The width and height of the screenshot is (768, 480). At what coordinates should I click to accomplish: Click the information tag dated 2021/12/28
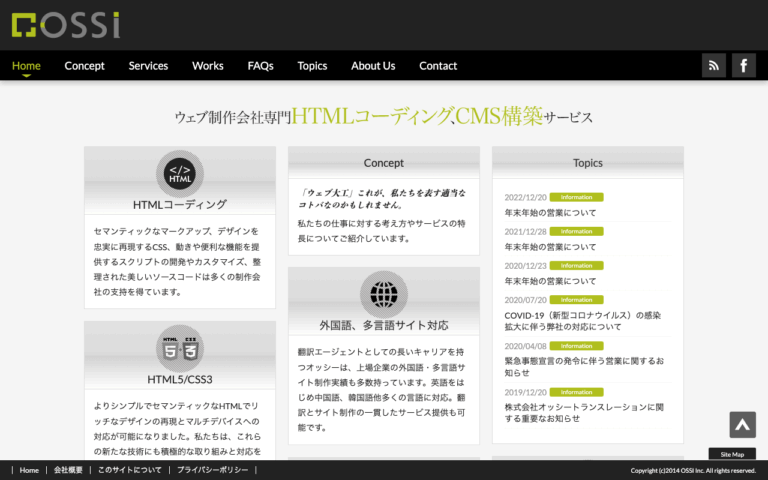coord(576,231)
